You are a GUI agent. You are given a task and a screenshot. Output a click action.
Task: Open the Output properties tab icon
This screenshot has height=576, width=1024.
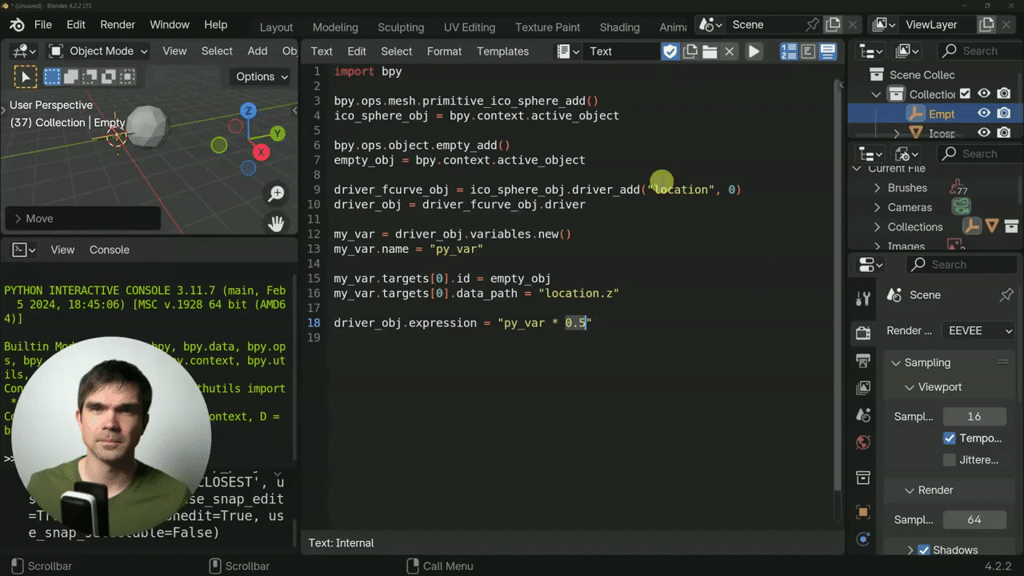[x=863, y=360]
